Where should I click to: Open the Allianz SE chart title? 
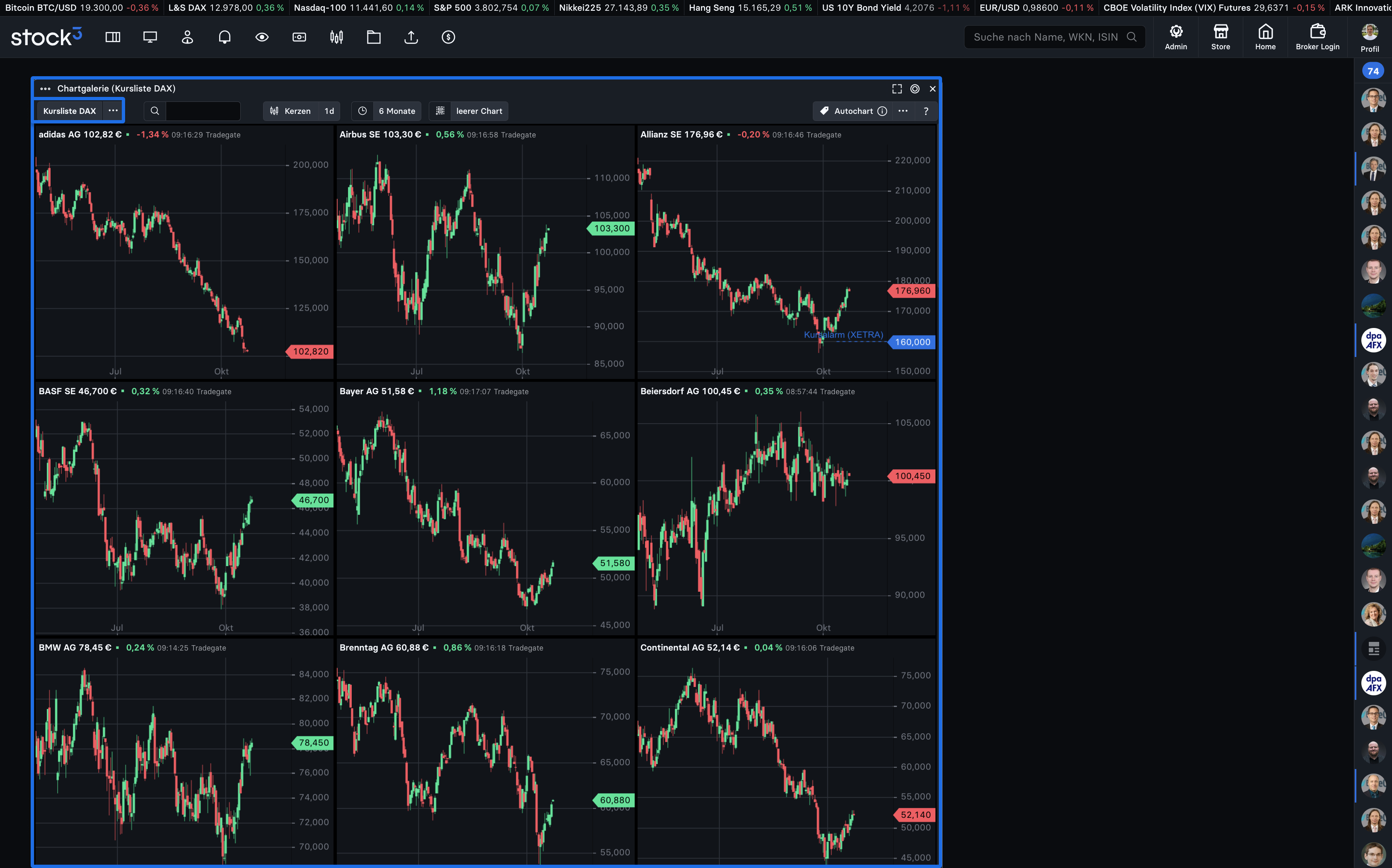(x=681, y=134)
